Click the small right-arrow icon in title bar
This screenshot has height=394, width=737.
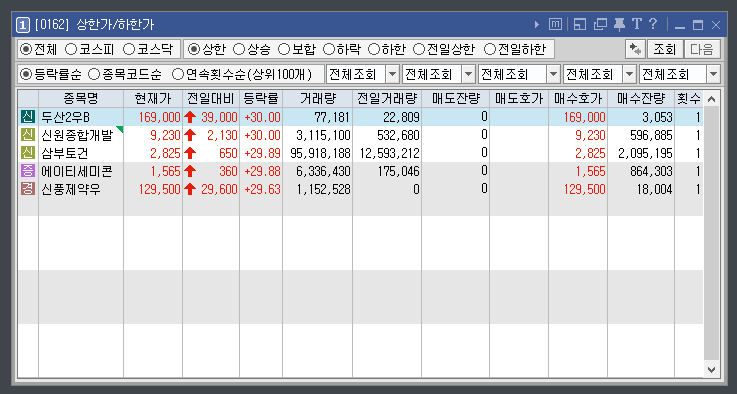(537, 24)
